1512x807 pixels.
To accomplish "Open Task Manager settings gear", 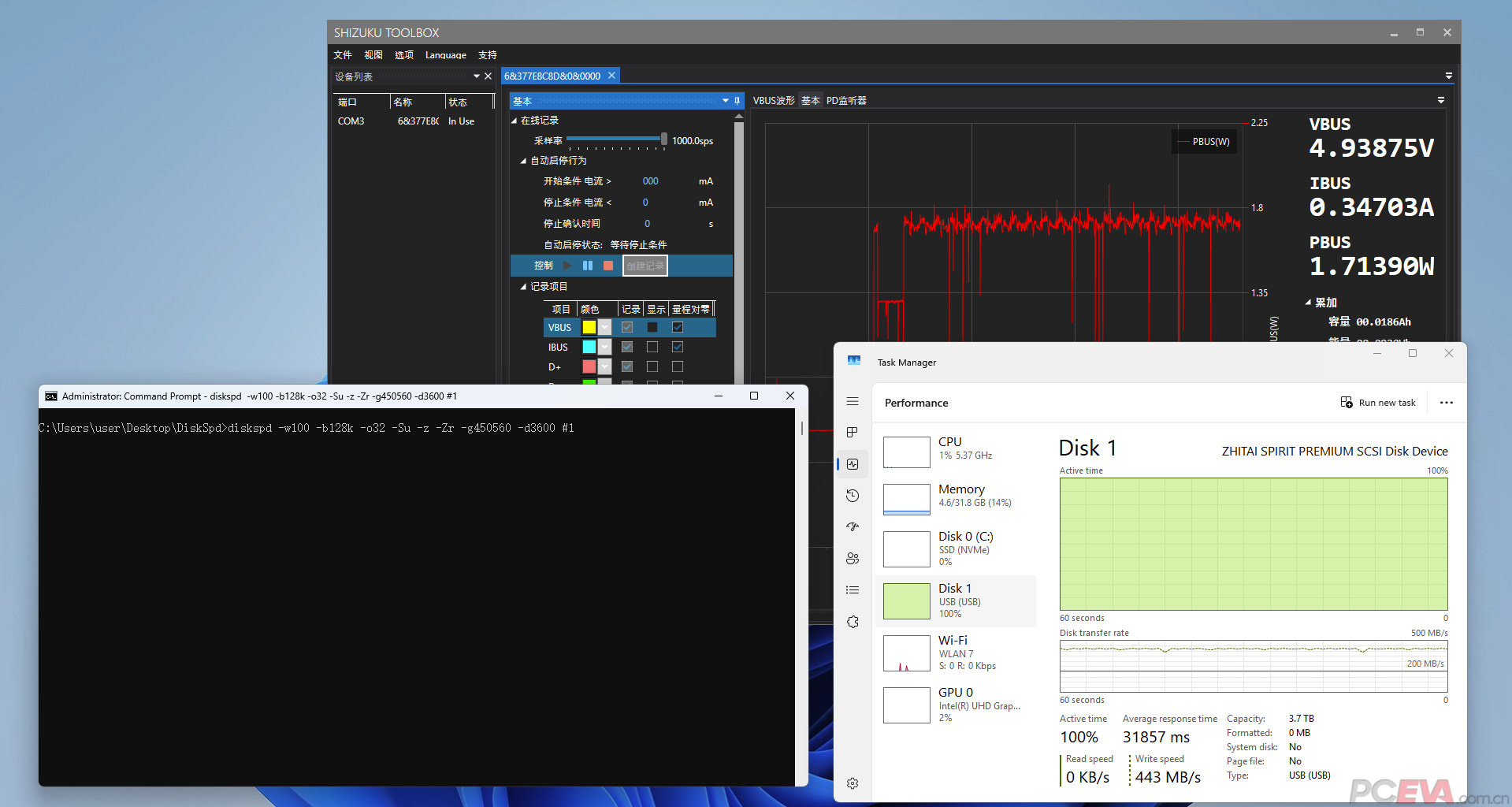I will pos(853,783).
